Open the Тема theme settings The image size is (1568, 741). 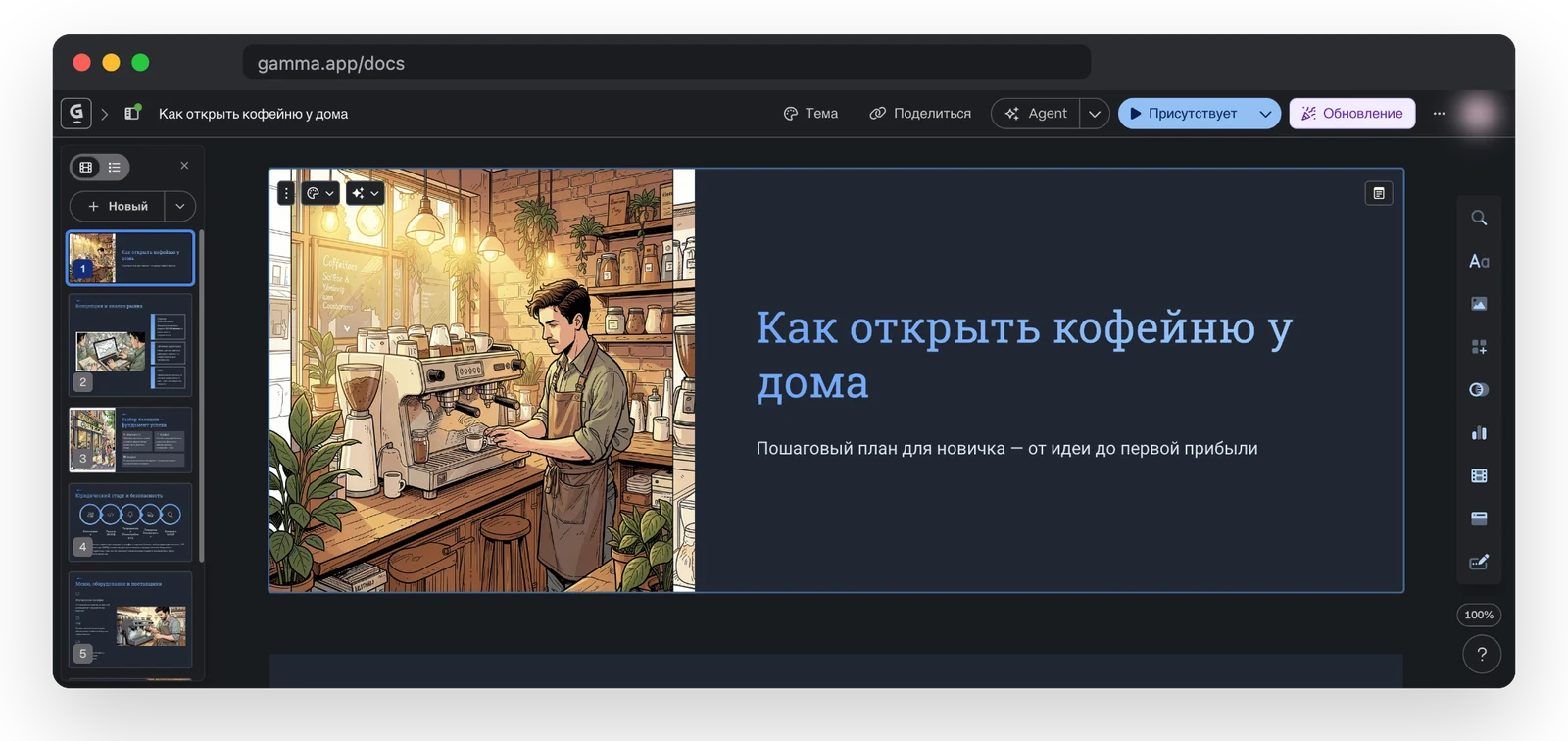click(x=810, y=113)
